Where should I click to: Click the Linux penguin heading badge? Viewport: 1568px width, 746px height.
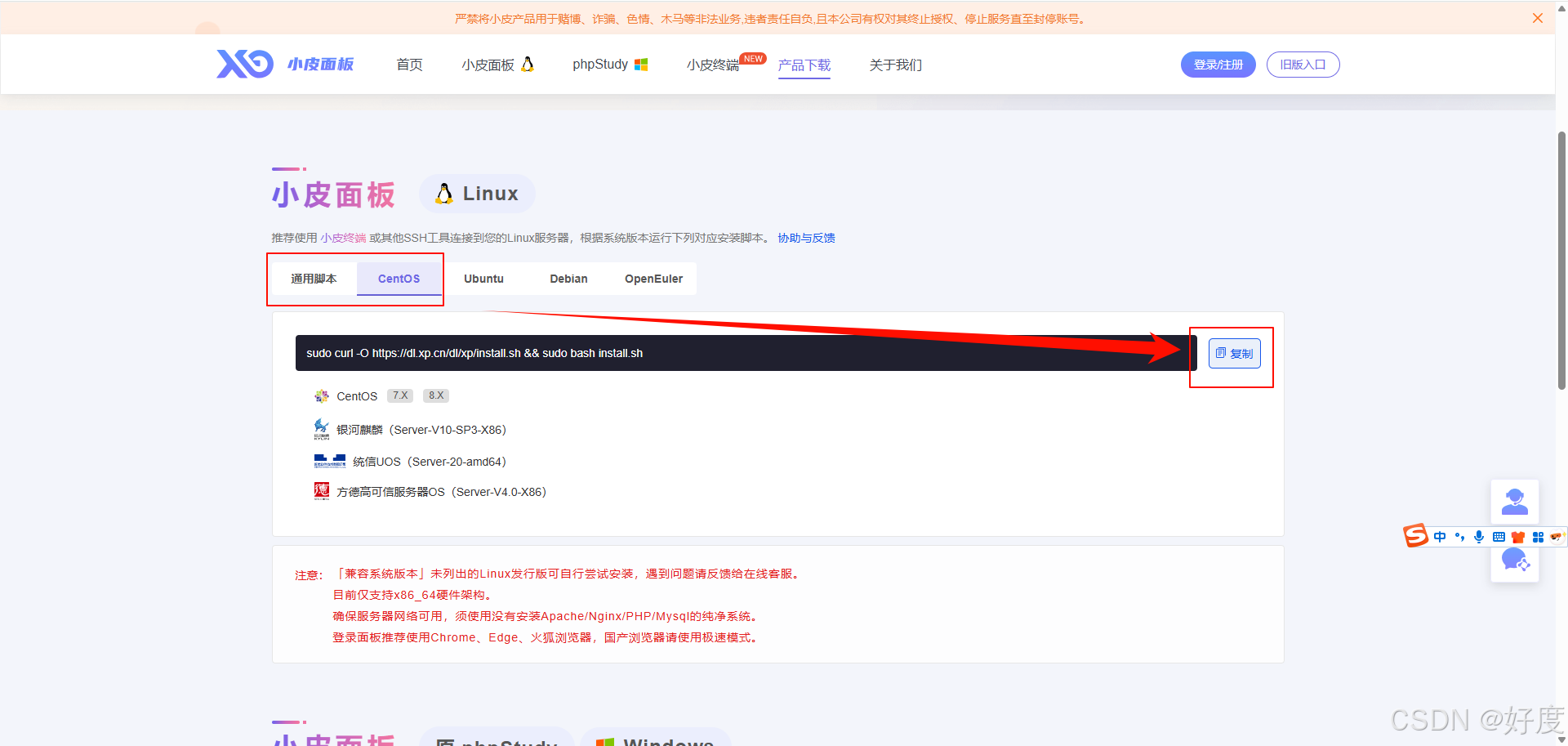point(478,194)
